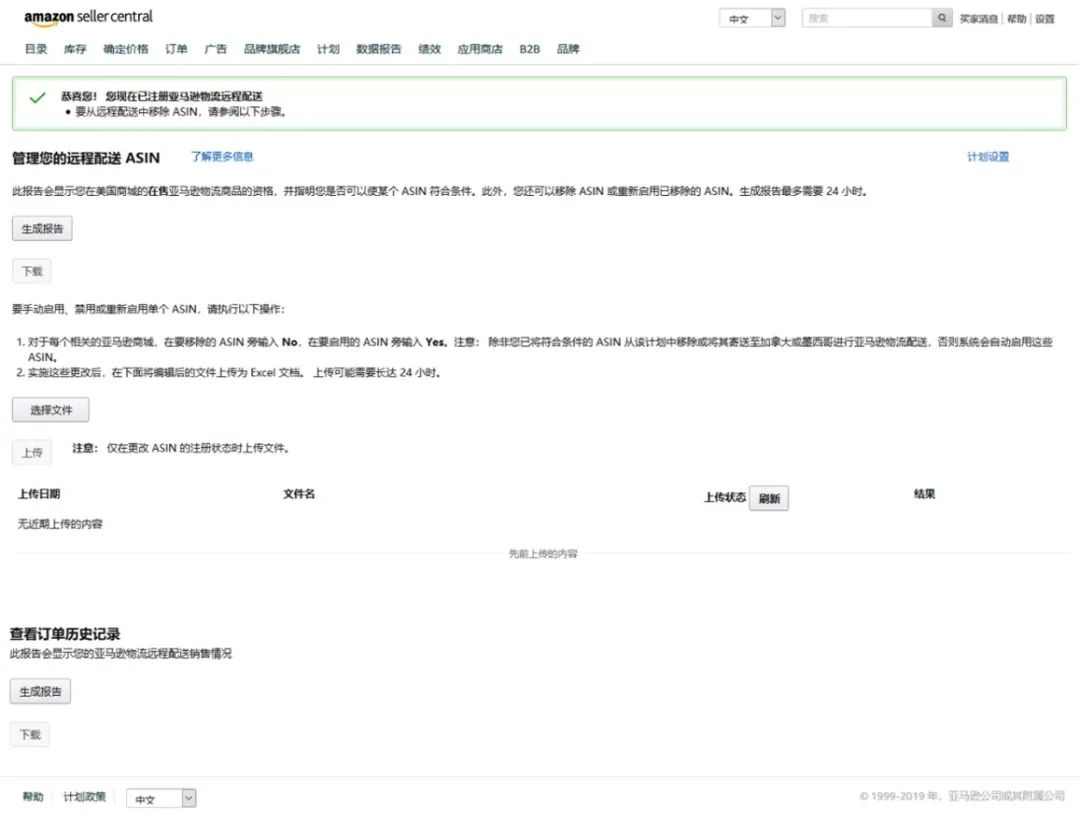Open 设置 in the top right corner
Screen dimensions: 1080x821
coord(1047,18)
